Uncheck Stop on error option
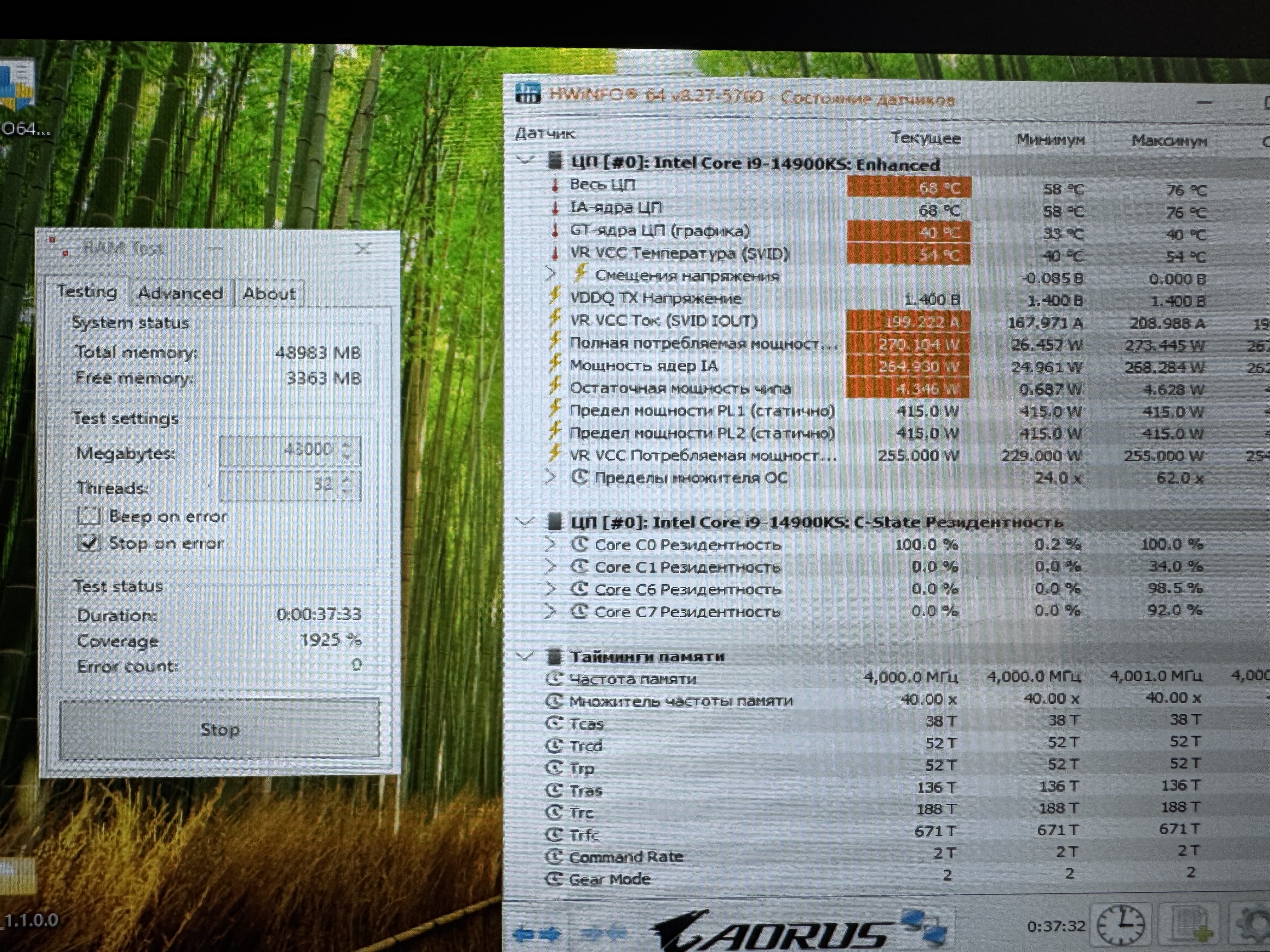Image resolution: width=1270 pixels, height=952 pixels. (x=89, y=543)
